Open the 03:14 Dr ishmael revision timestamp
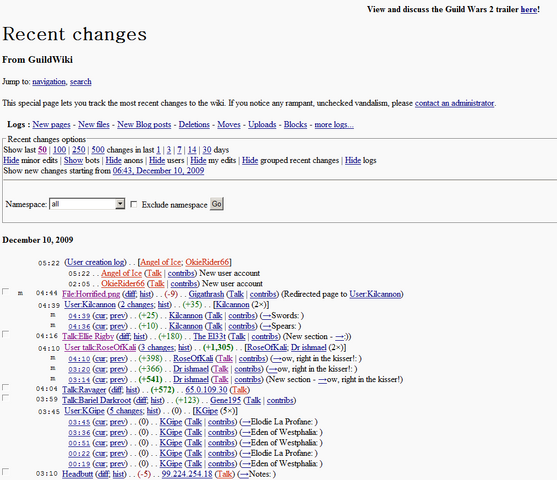This screenshot has height=480, width=557. coord(79,380)
